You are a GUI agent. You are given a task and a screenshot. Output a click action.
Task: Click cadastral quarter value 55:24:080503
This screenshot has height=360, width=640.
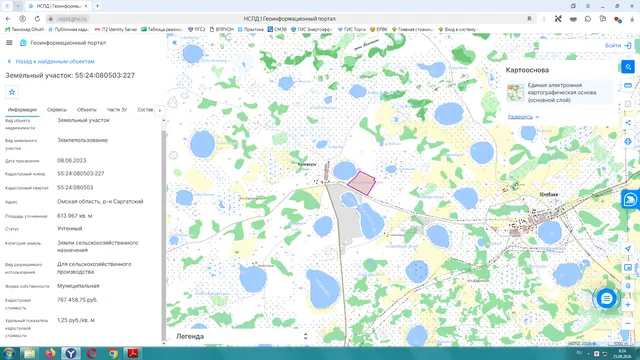[75, 187]
